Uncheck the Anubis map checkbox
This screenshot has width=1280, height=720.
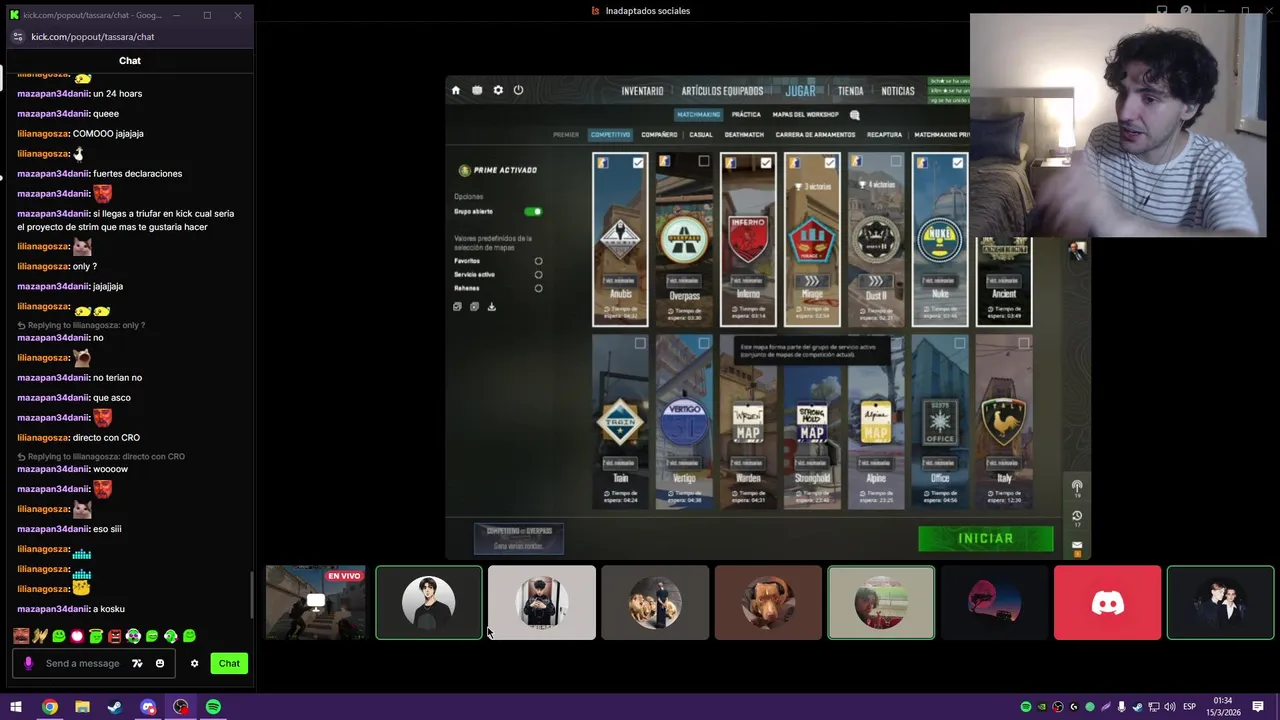[x=638, y=162]
